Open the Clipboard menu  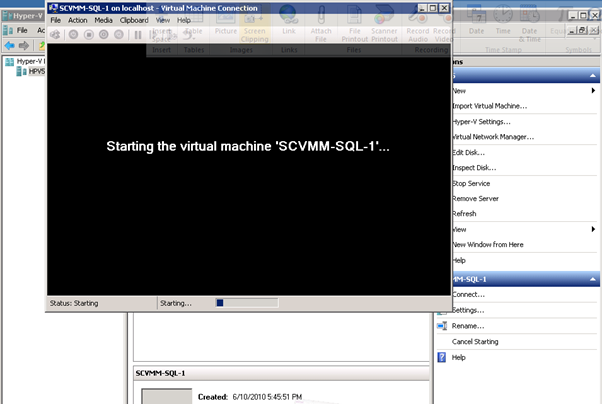[134, 20]
